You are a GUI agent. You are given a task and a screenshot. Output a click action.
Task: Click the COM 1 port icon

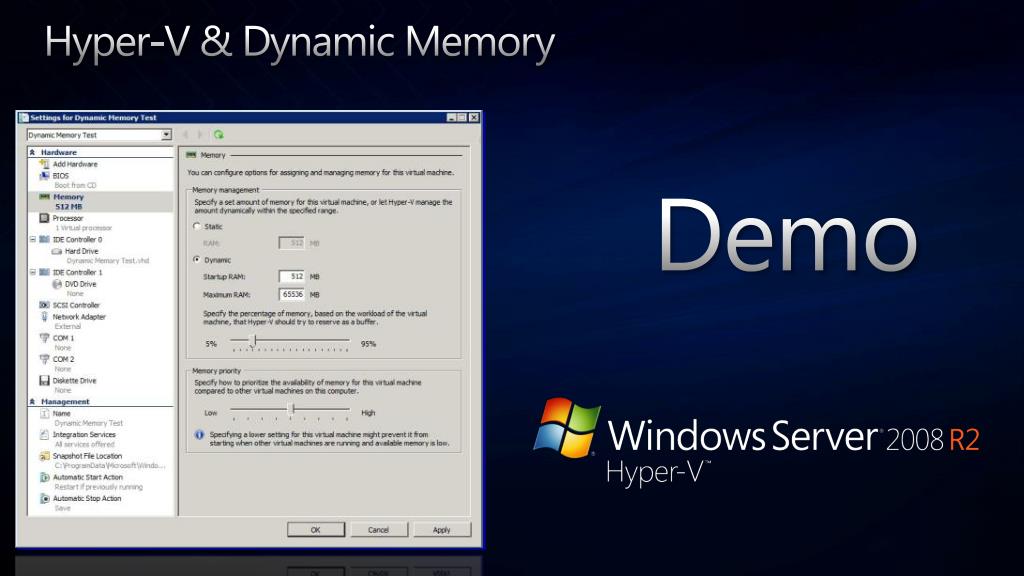(44, 338)
